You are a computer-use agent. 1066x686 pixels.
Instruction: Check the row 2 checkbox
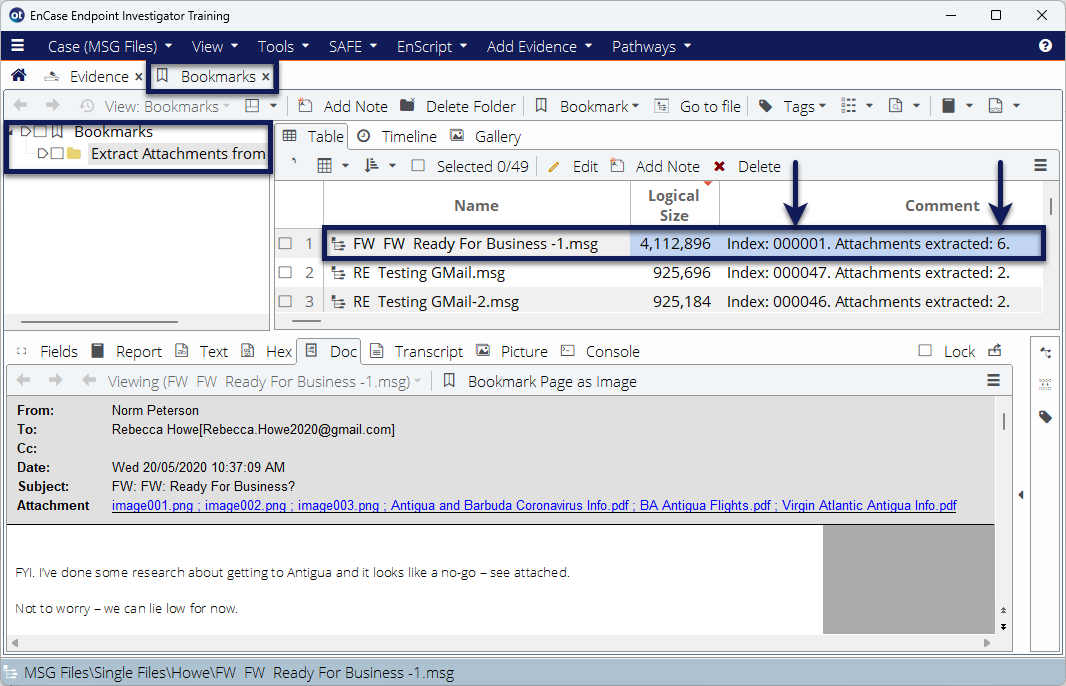tap(286, 273)
